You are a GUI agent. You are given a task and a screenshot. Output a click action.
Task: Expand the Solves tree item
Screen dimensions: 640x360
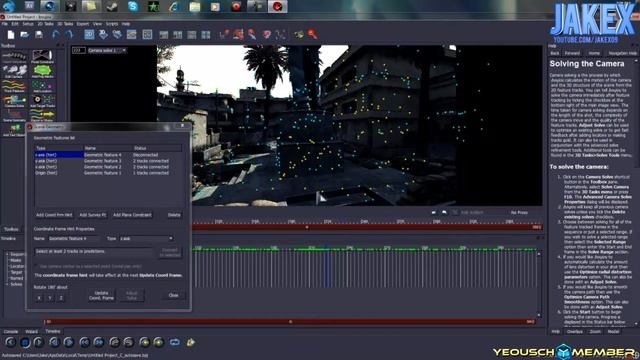[7, 284]
